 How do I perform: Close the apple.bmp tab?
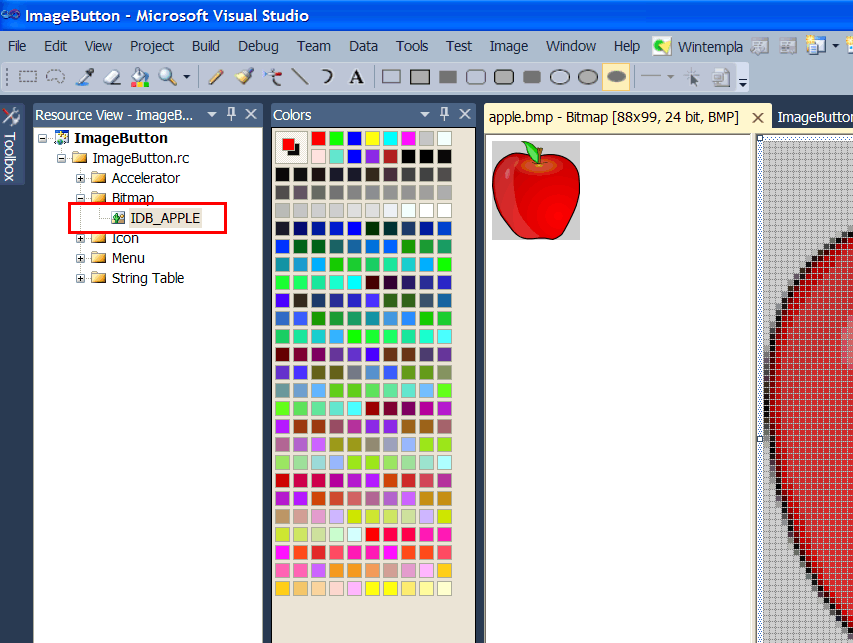pyautogui.click(x=758, y=118)
